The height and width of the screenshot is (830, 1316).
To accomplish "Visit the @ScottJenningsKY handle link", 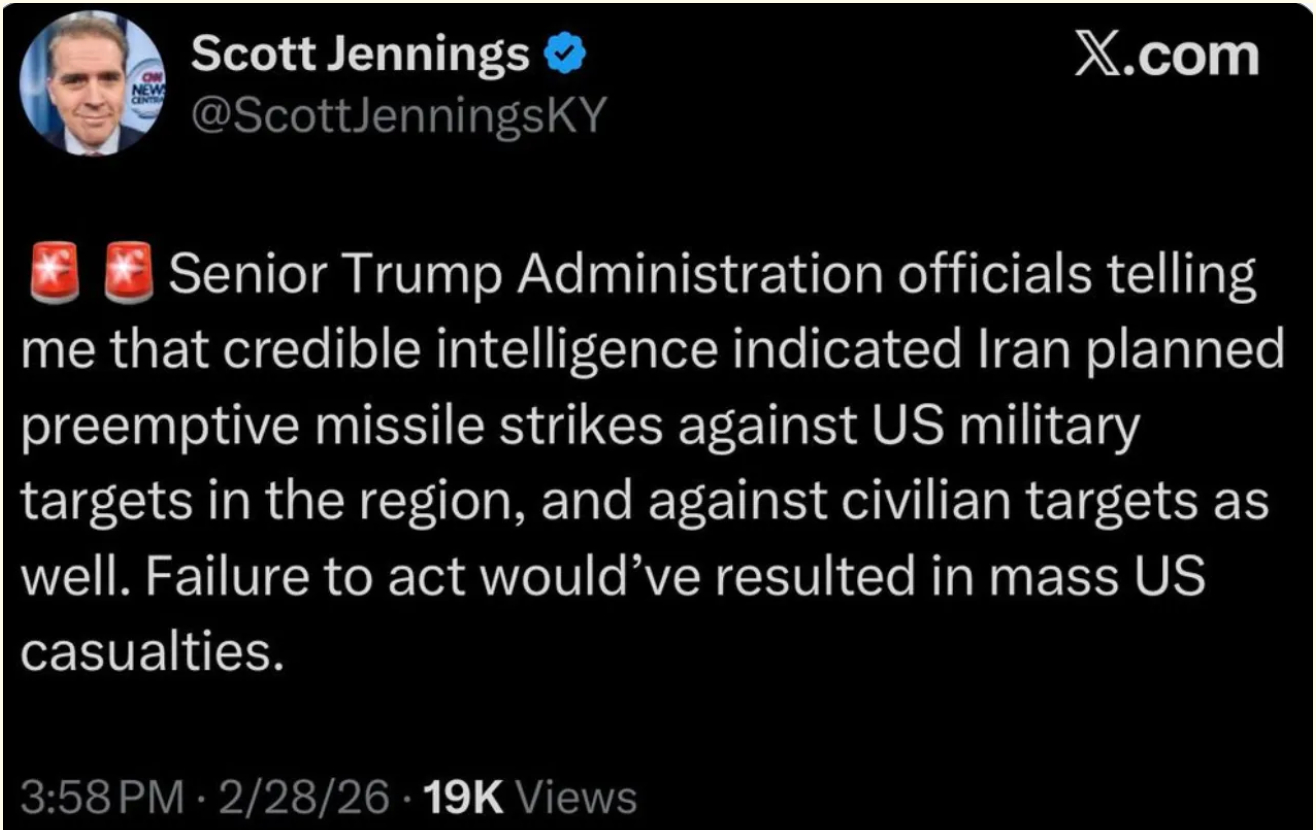I will (398, 116).
